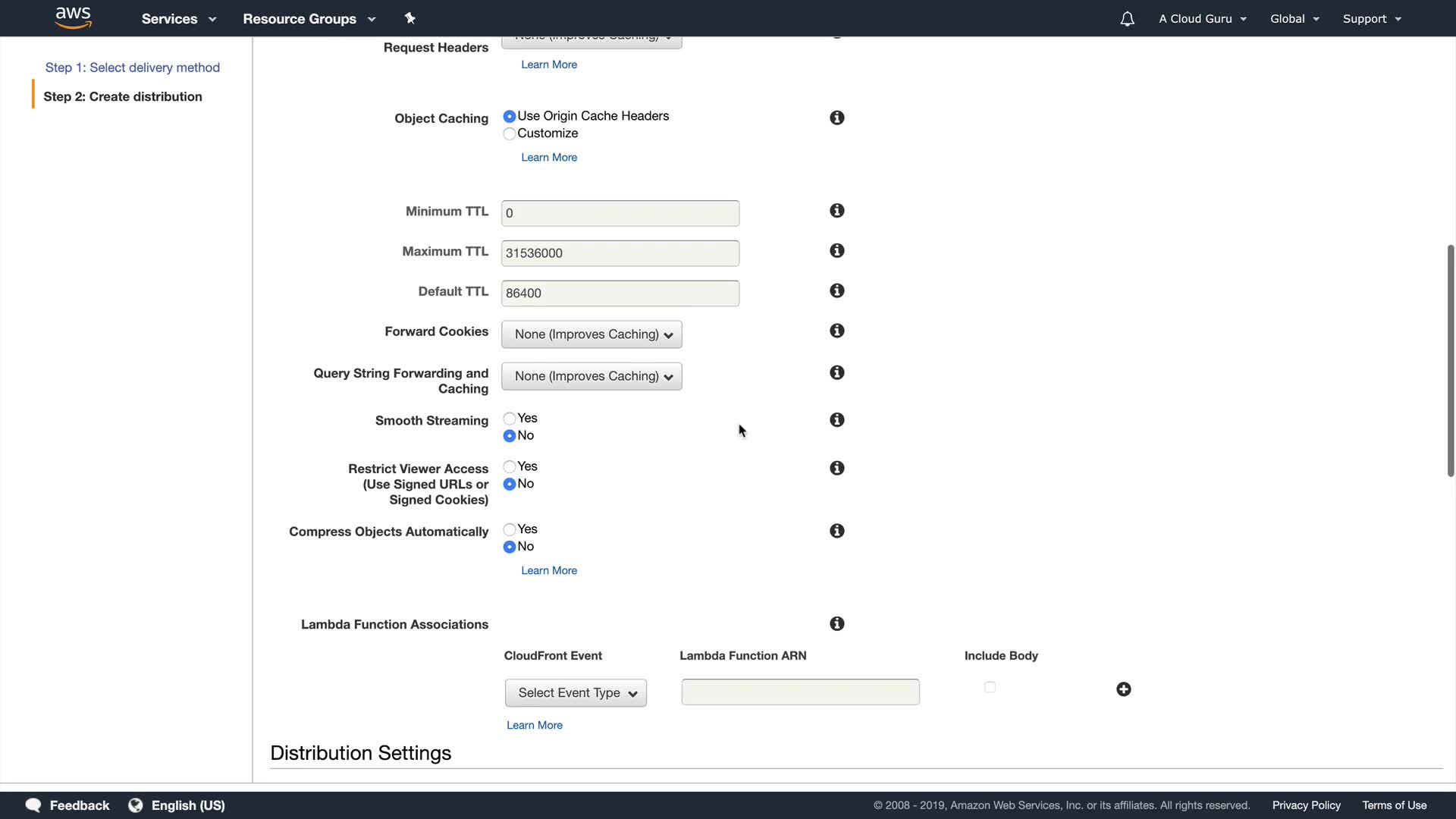Open the Services menu
Viewport: 1456px width, 819px height.
[x=178, y=19]
